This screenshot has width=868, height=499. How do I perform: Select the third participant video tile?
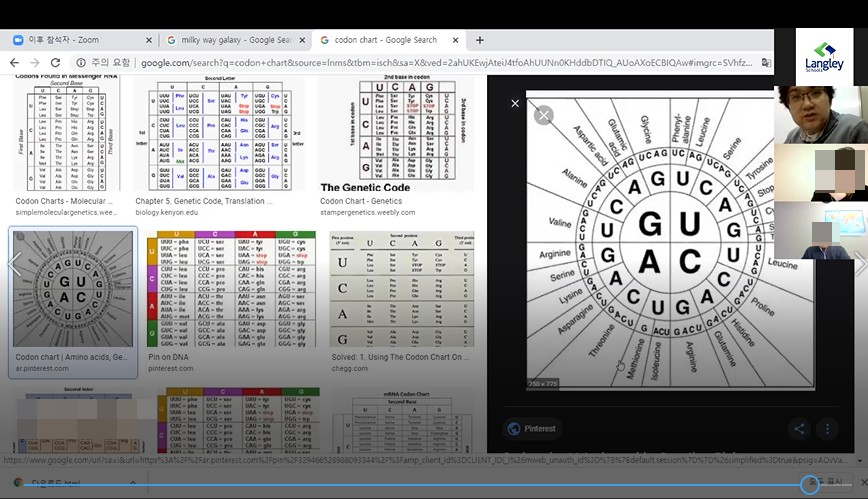click(821, 230)
